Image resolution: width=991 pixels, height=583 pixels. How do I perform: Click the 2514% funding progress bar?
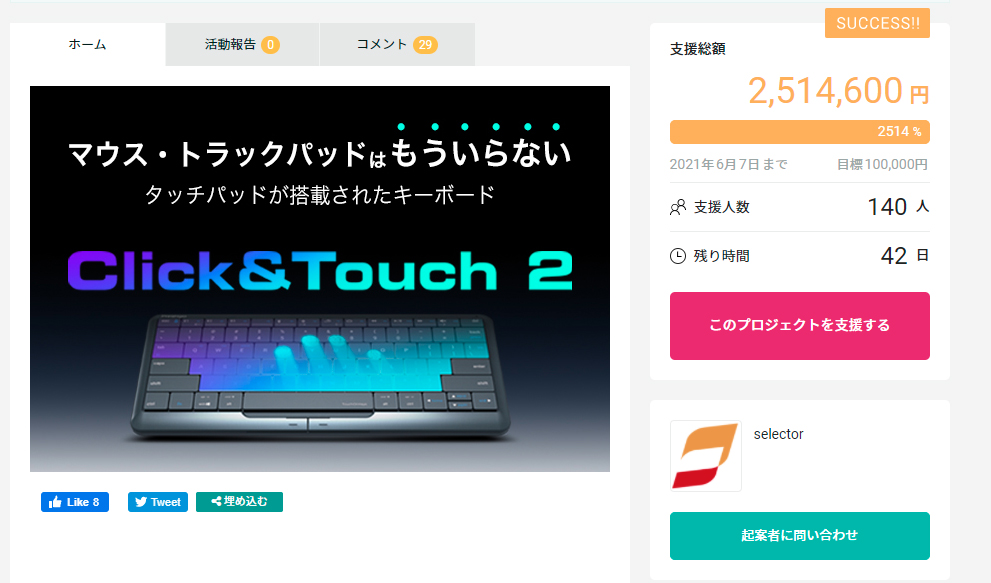pos(799,132)
